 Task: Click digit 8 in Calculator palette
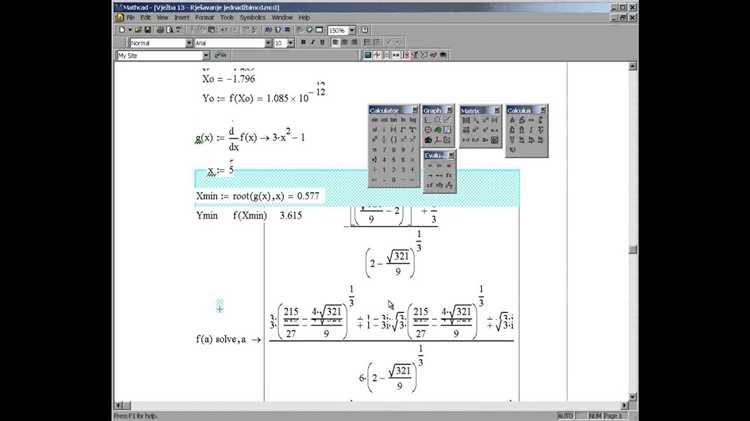394,150
